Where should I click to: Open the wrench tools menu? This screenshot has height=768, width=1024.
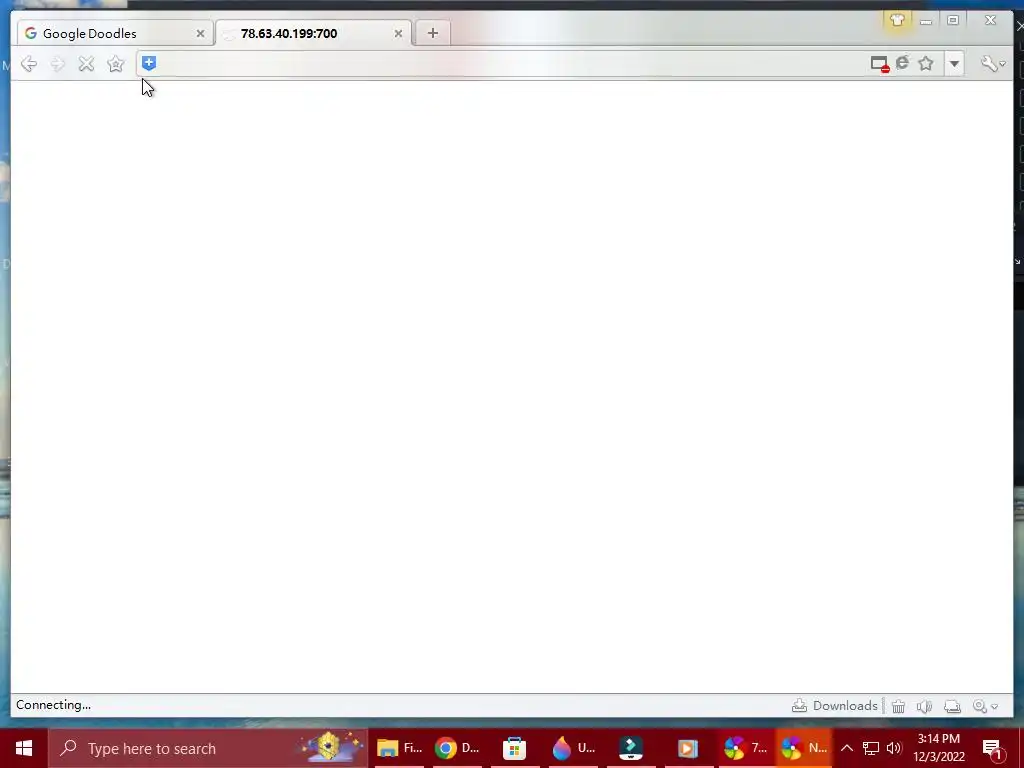[x=993, y=63]
